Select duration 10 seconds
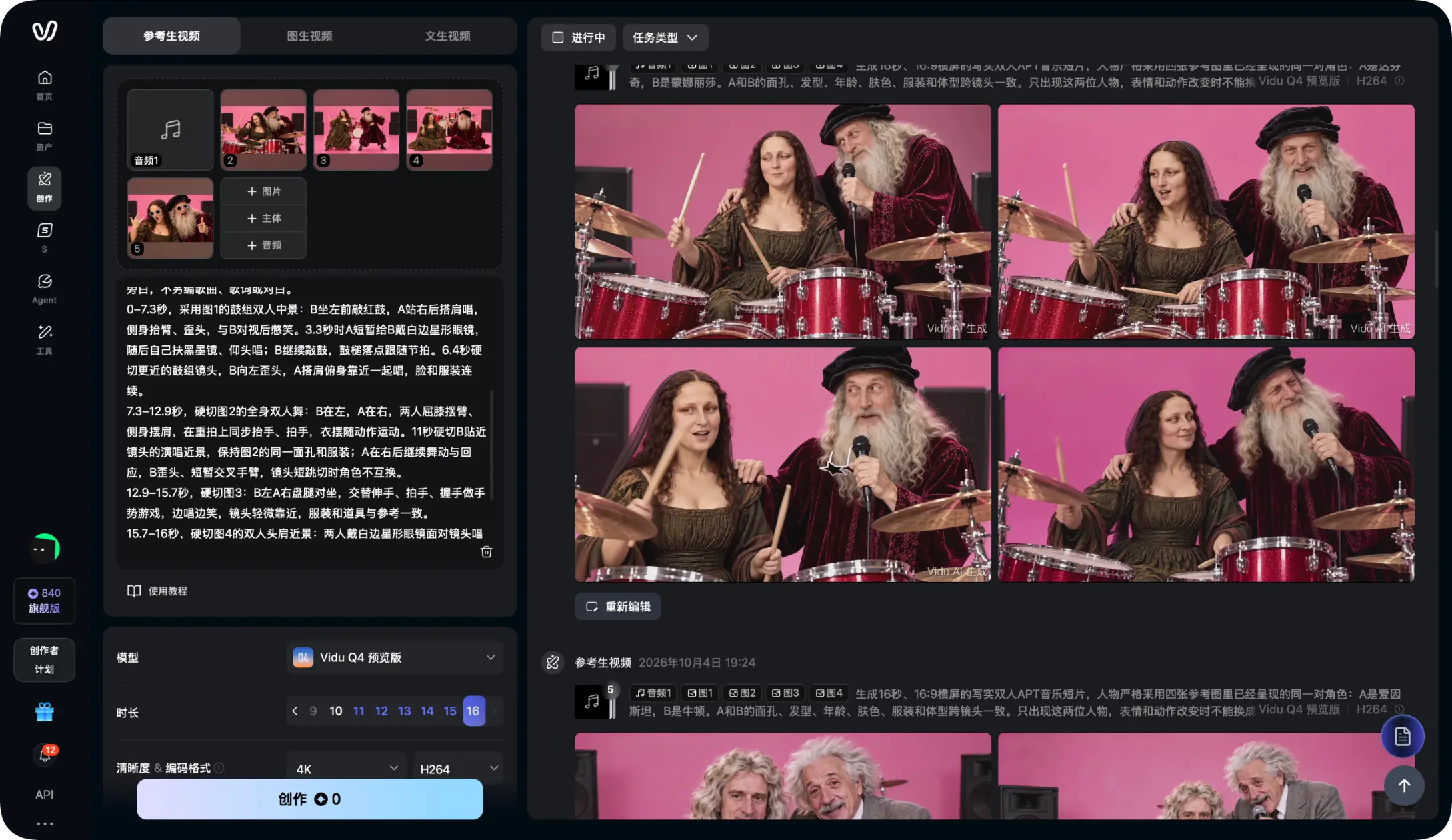Screen dimensions: 1452x840 [x=336, y=711]
